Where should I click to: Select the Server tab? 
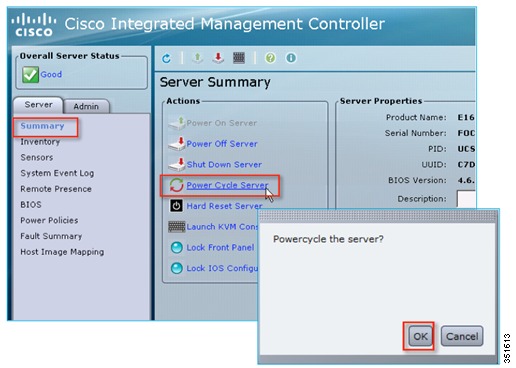(38, 105)
